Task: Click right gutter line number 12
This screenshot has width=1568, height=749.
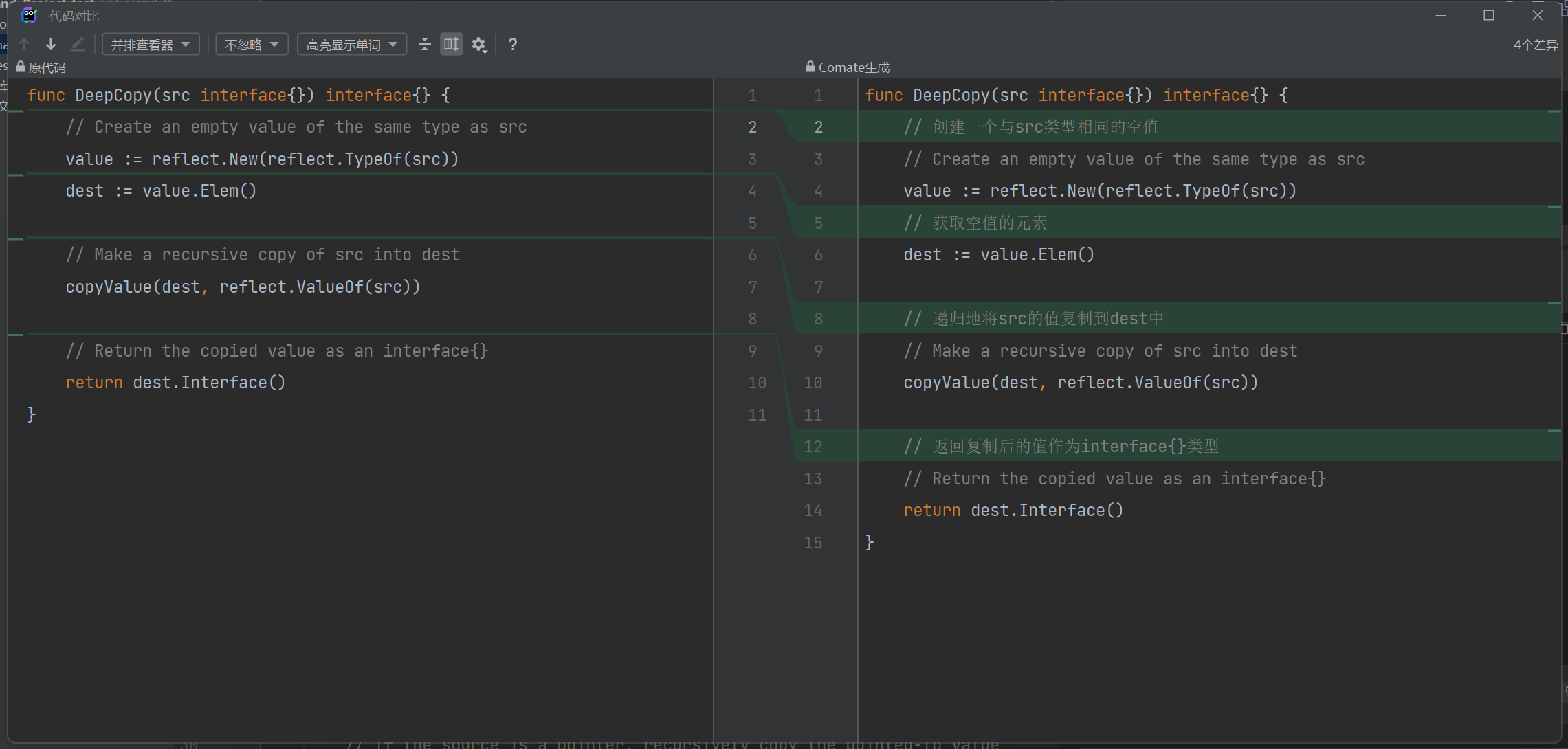Action: 813,446
